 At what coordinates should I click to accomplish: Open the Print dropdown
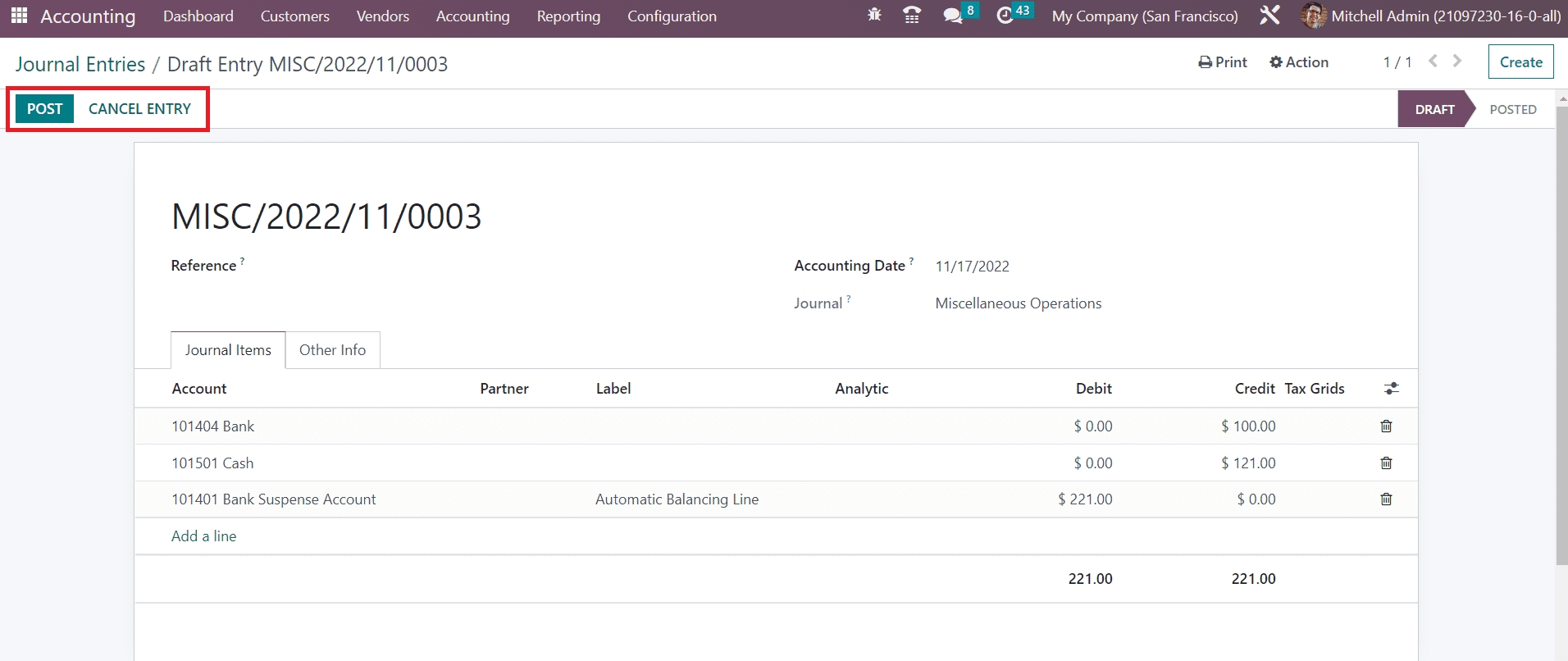pos(1222,62)
